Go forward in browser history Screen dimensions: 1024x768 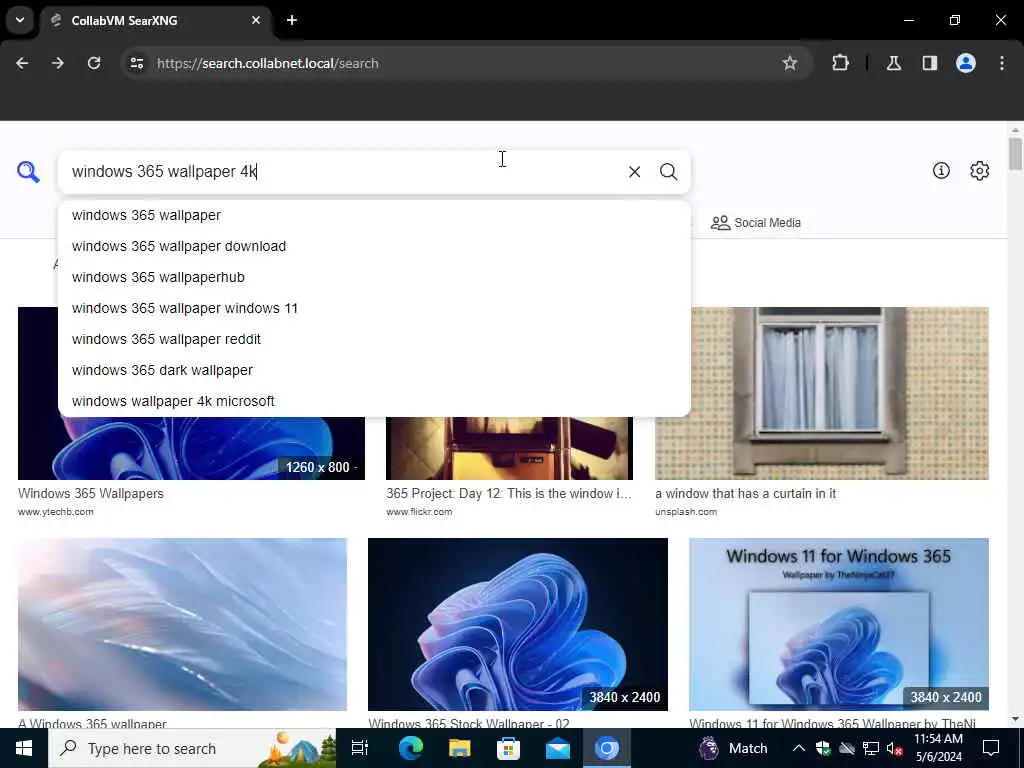tap(58, 63)
